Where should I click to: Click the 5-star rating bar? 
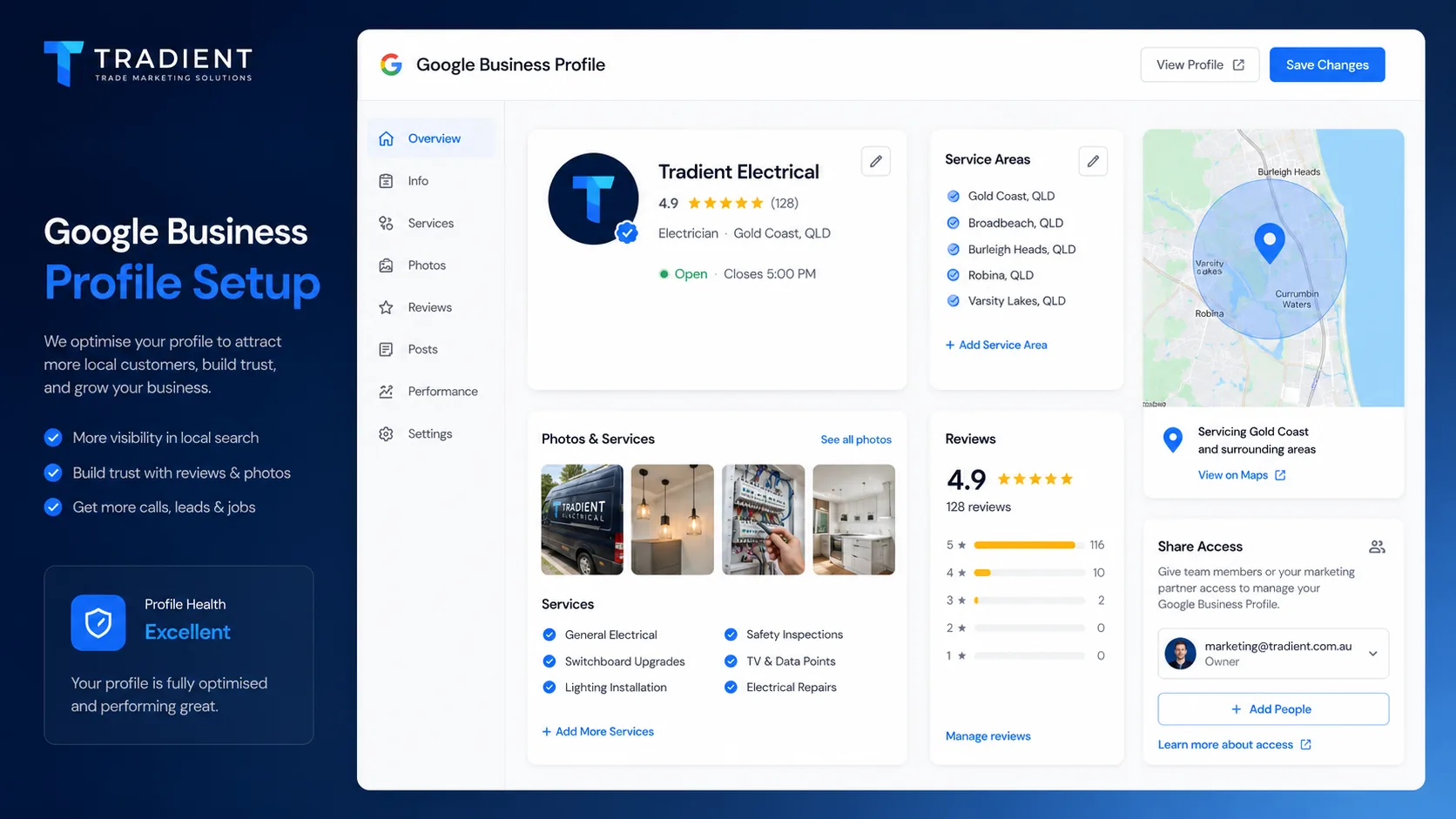pos(1029,545)
